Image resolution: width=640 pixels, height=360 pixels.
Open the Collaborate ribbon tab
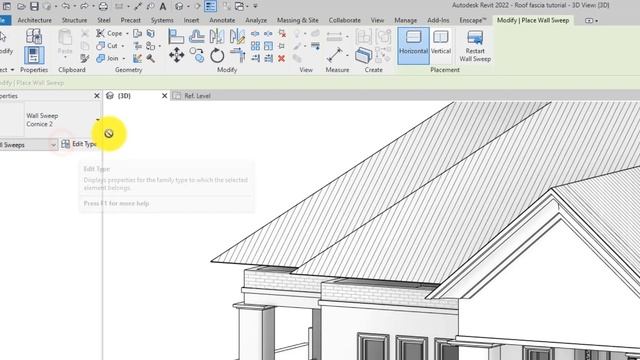pyautogui.click(x=344, y=20)
